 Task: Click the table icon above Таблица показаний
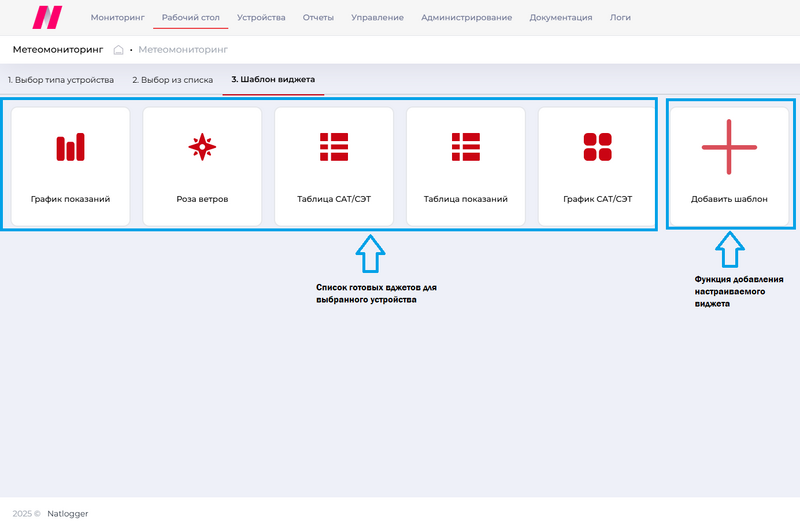466,147
